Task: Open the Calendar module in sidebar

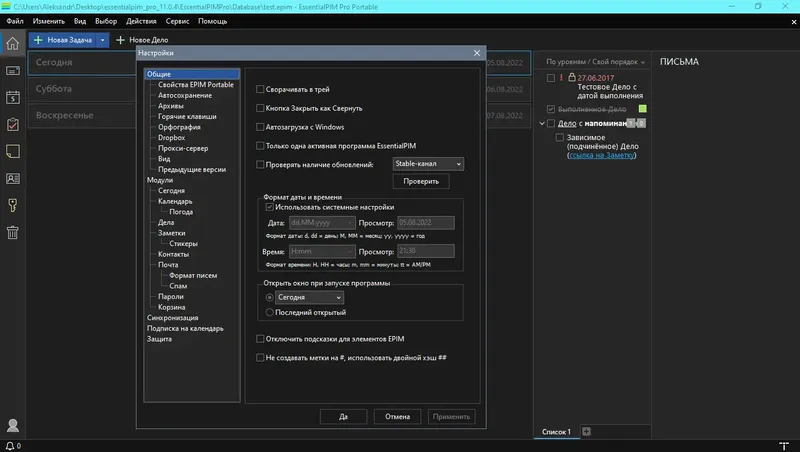Action: (x=13, y=97)
